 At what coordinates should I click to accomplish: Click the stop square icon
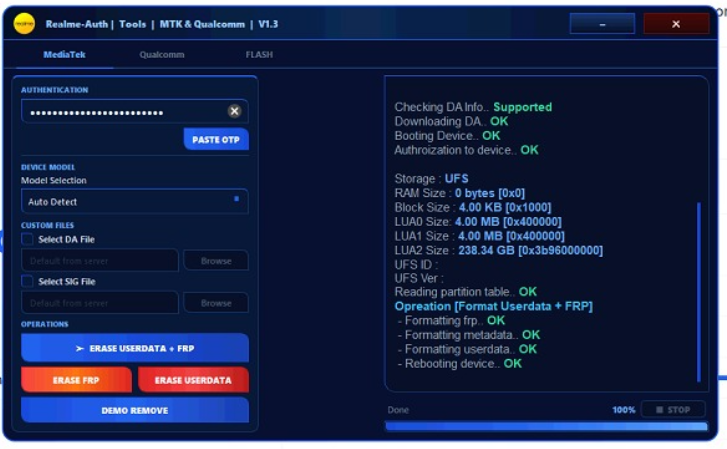click(x=659, y=410)
